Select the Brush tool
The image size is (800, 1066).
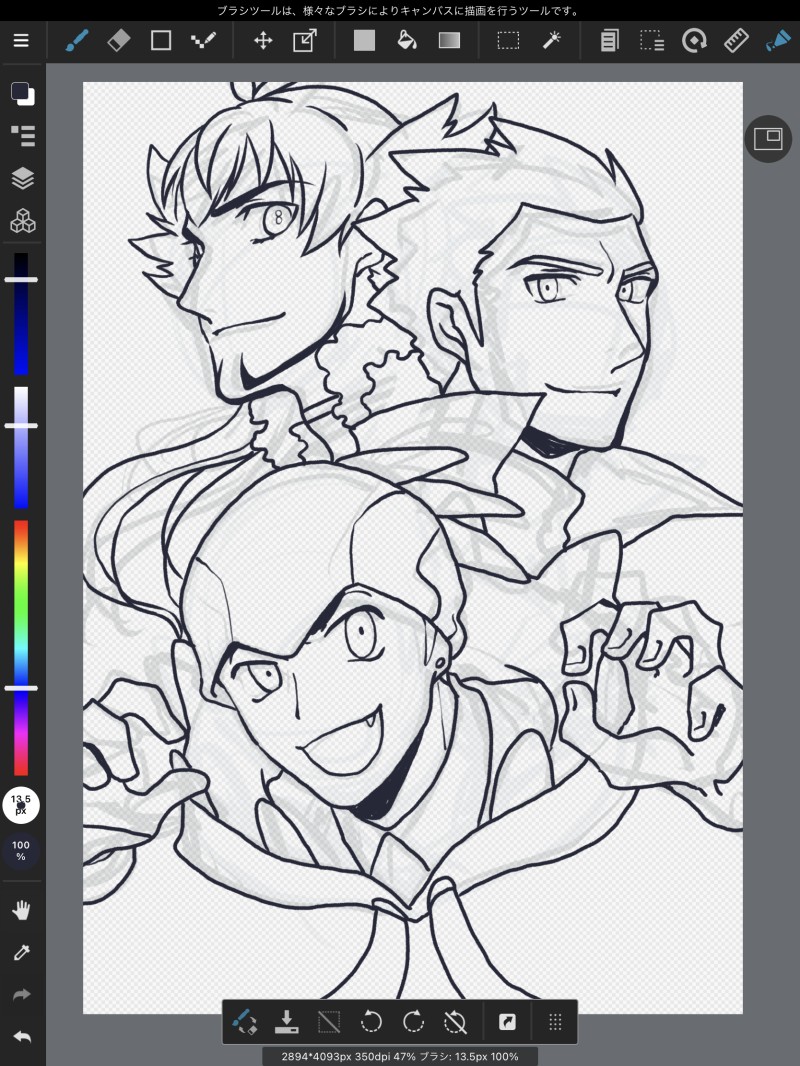(x=77, y=41)
